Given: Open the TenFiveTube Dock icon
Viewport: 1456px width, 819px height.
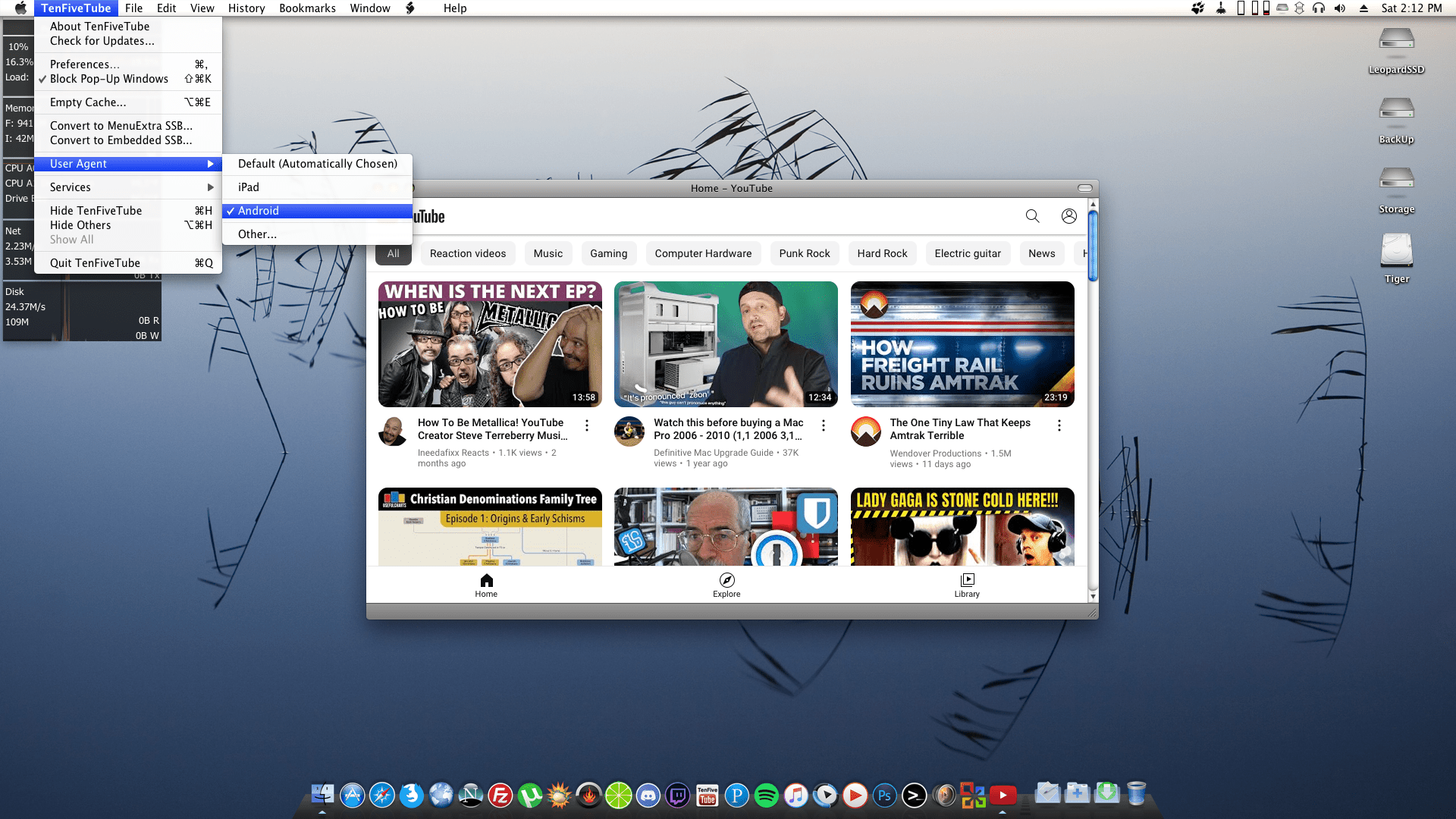Looking at the screenshot, I should tap(707, 795).
